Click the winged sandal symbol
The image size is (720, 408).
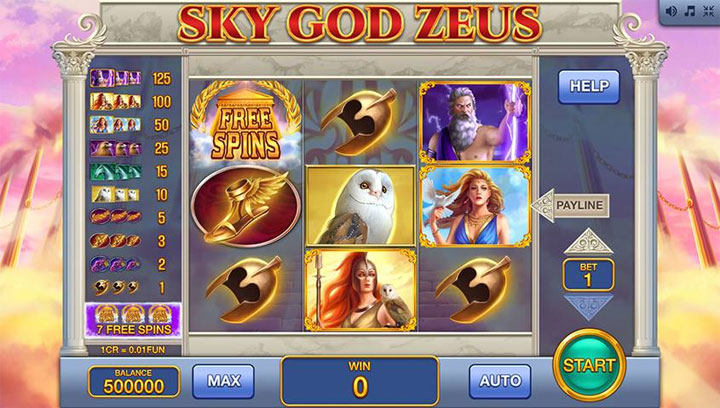[246, 206]
